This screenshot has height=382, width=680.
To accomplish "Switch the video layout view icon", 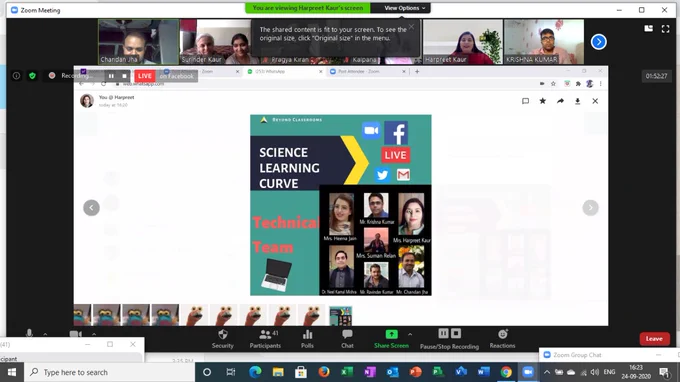I will 648,29.
